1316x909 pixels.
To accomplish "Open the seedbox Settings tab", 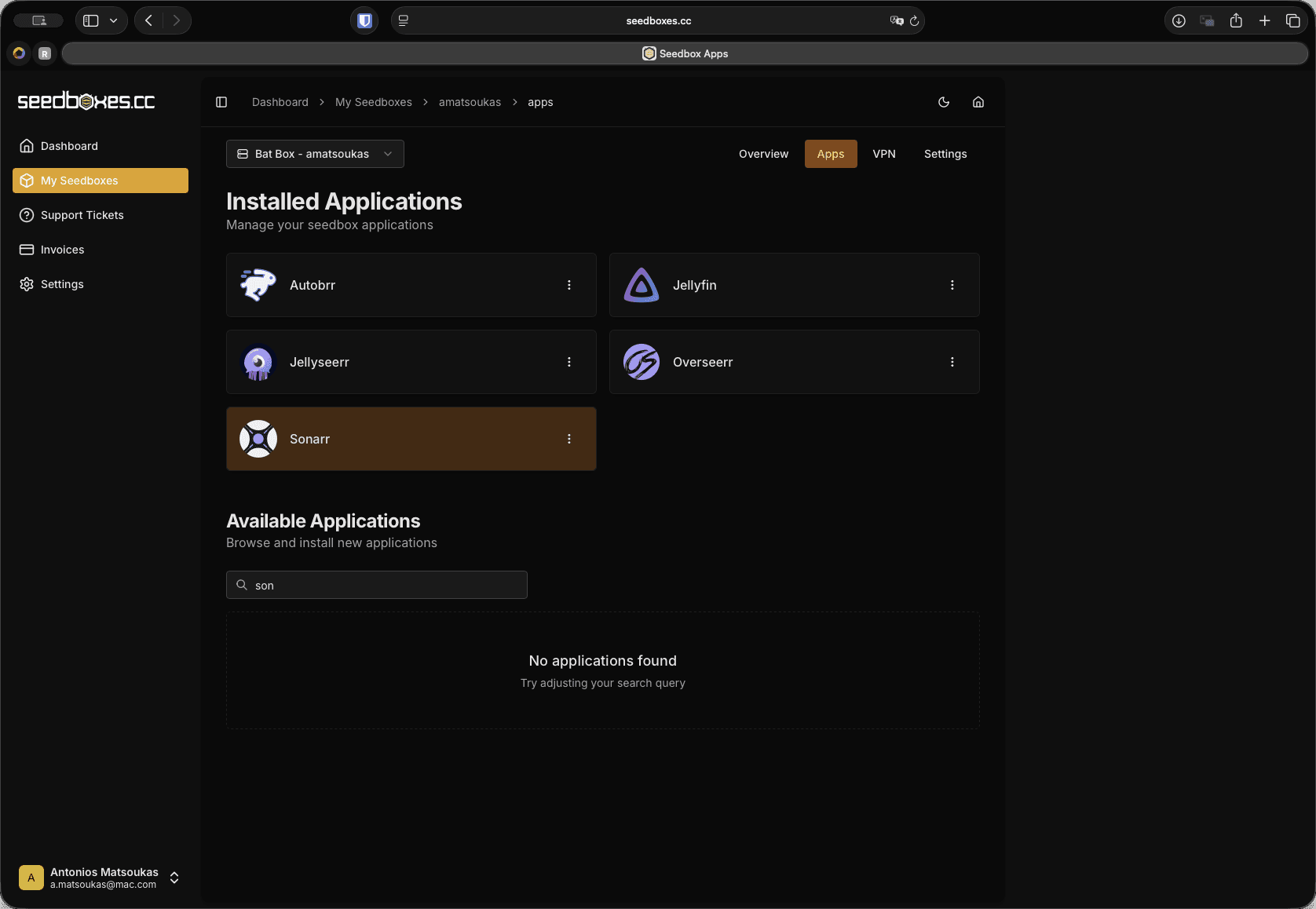I will [945, 154].
